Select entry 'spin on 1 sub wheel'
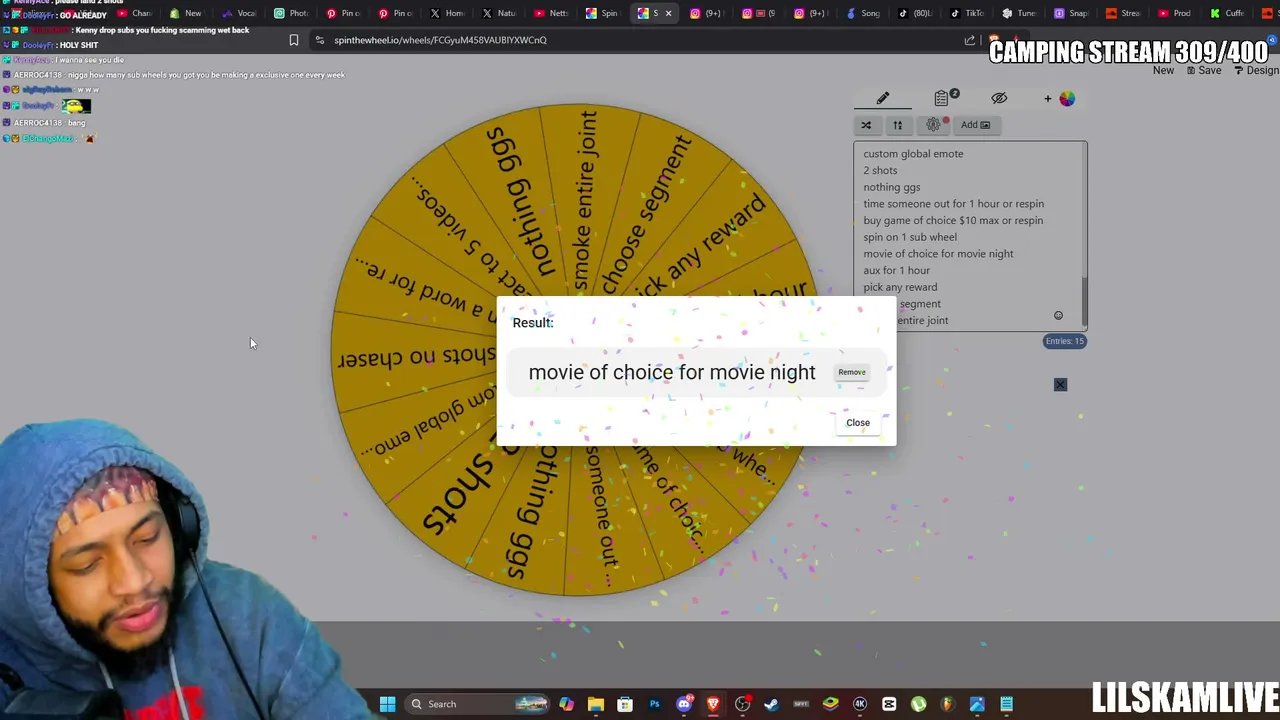Image resolution: width=1280 pixels, height=720 pixels. point(910,237)
